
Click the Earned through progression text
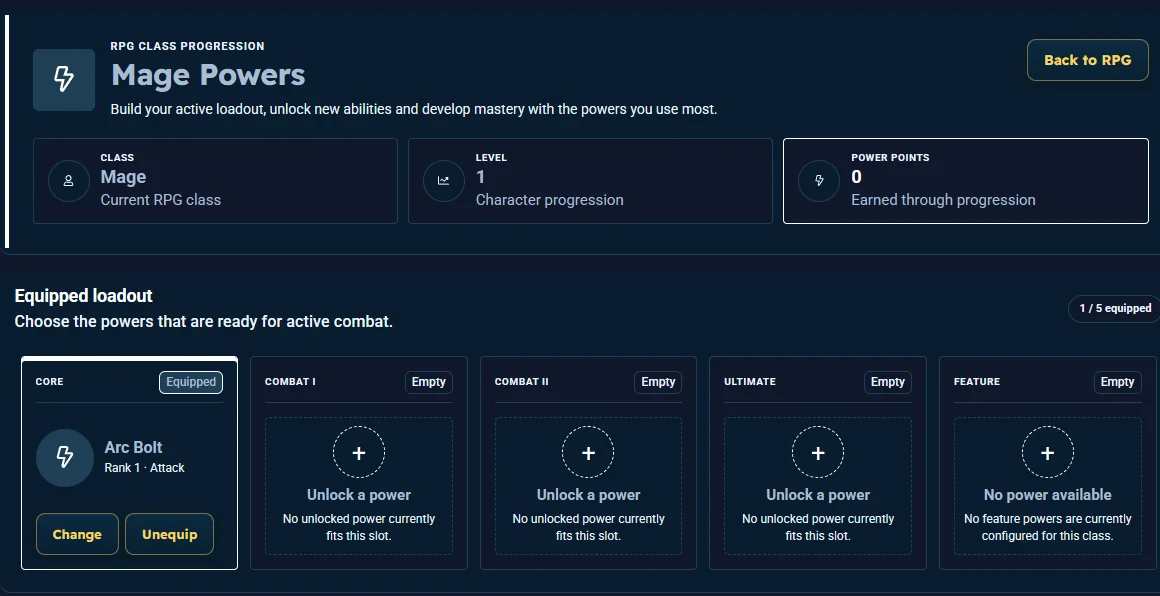click(x=943, y=200)
